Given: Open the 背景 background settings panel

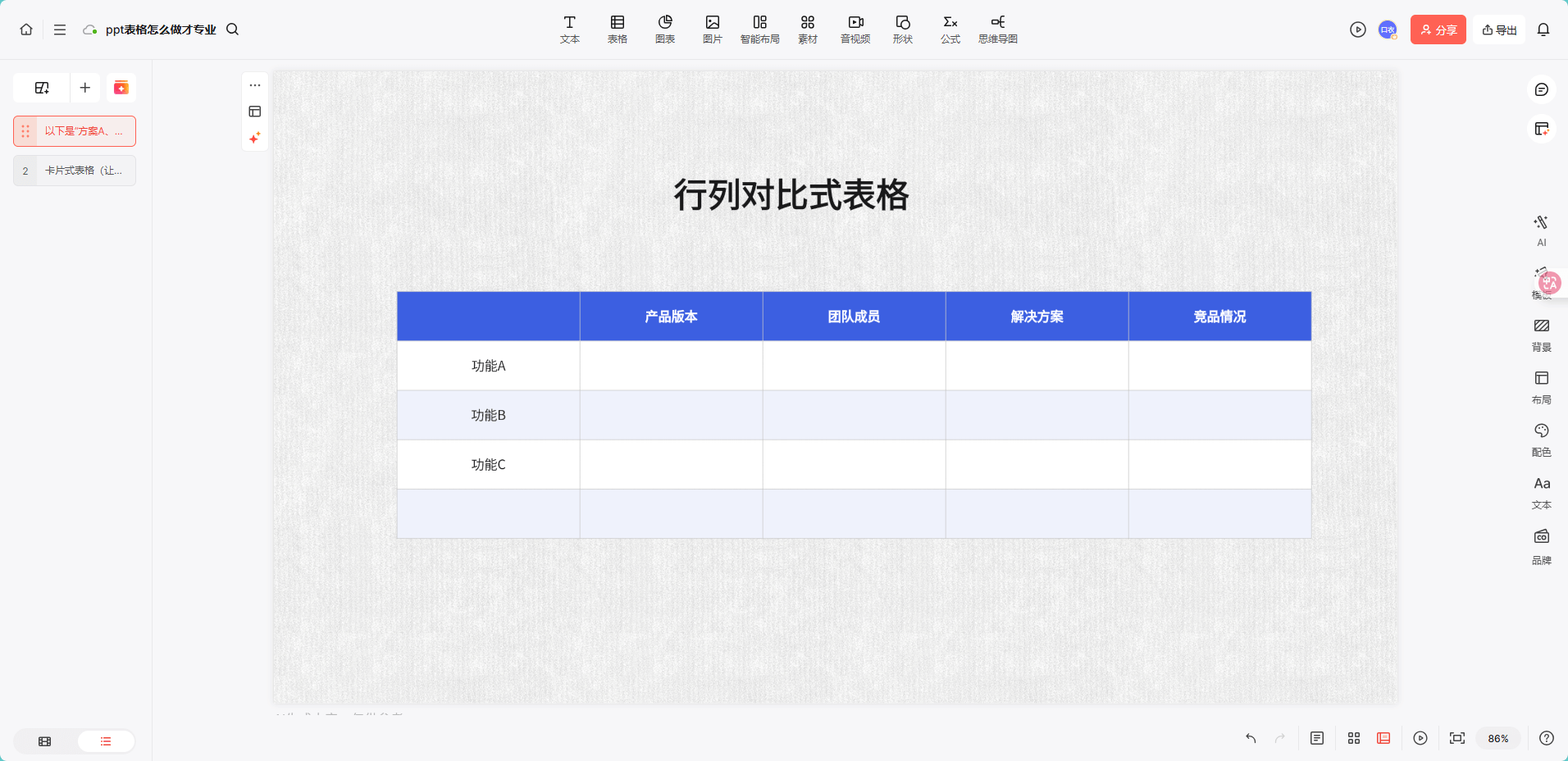Looking at the screenshot, I should (1541, 335).
